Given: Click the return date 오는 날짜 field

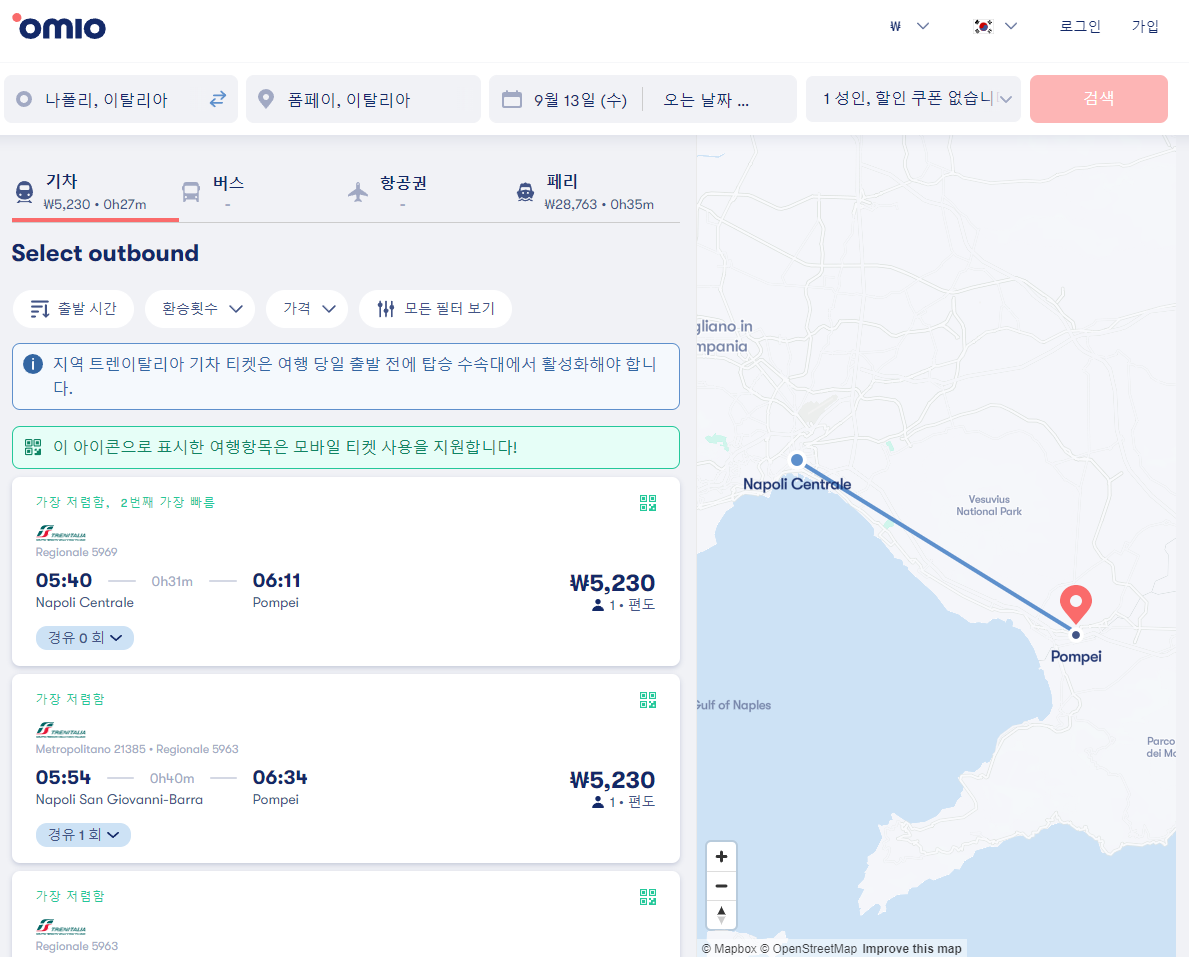Looking at the screenshot, I should click(x=706, y=100).
